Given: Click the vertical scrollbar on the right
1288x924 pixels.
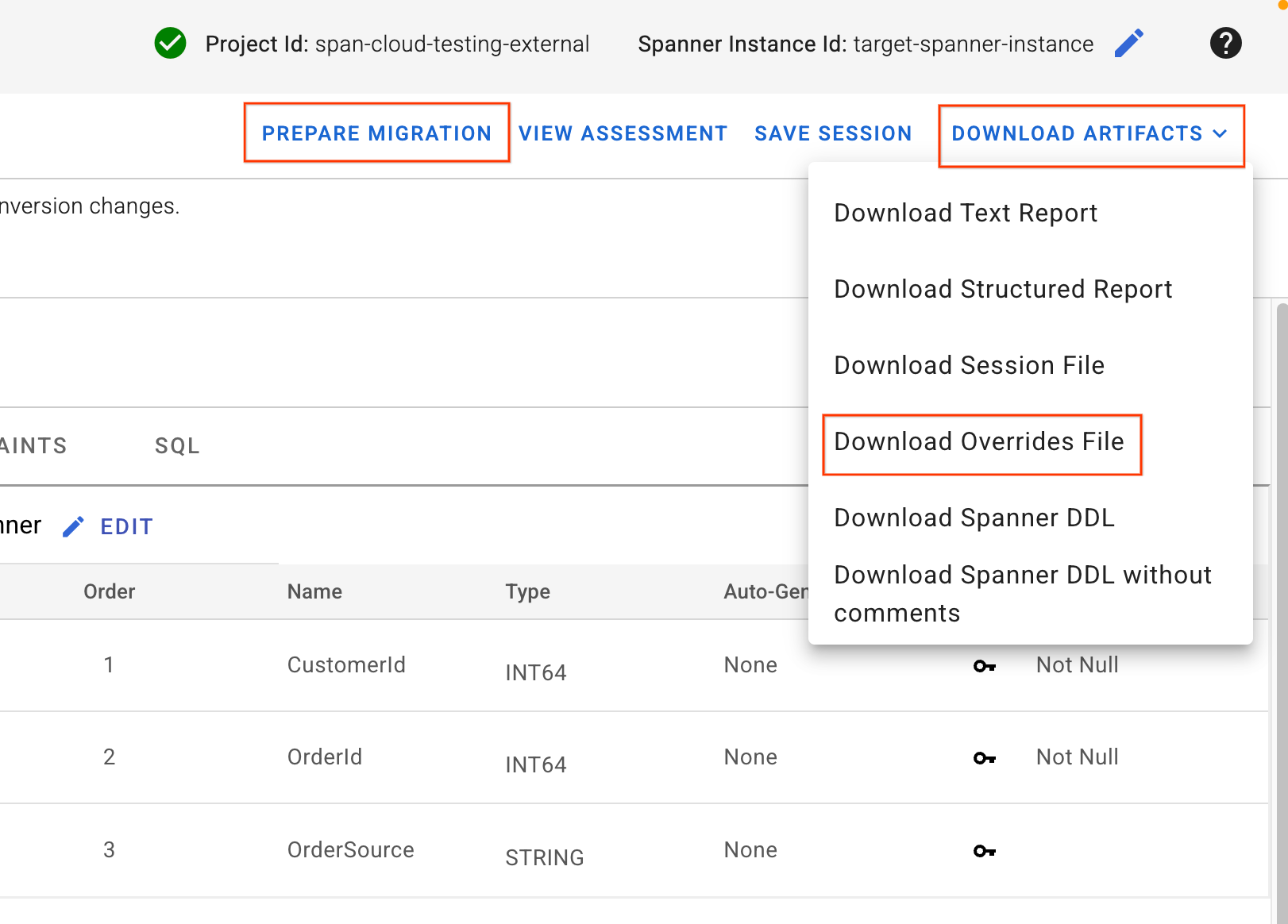Looking at the screenshot, I should [x=1280, y=556].
